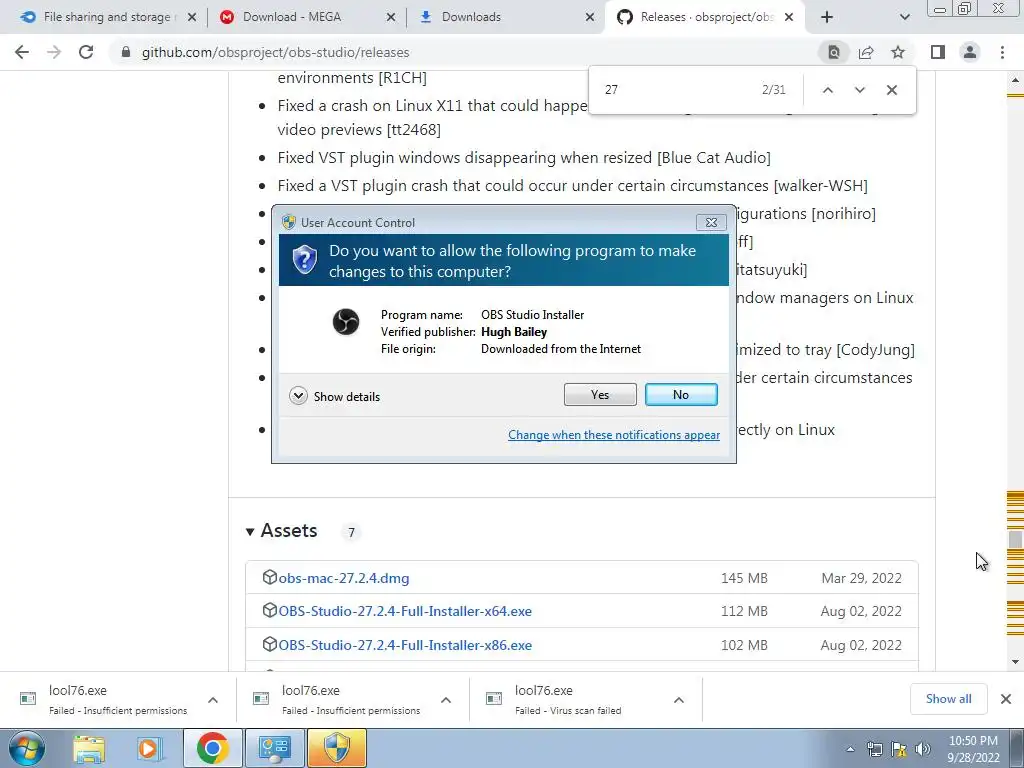Click the UAC shield taskbar item

click(337, 748)
